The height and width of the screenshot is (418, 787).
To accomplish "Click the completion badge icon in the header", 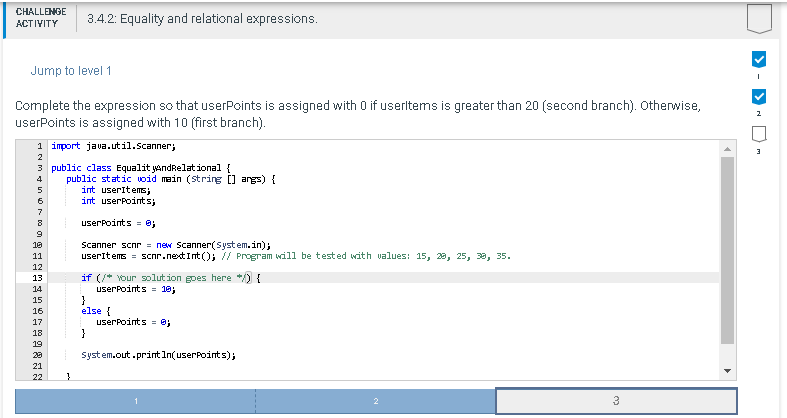I will (x=759, y=19).
